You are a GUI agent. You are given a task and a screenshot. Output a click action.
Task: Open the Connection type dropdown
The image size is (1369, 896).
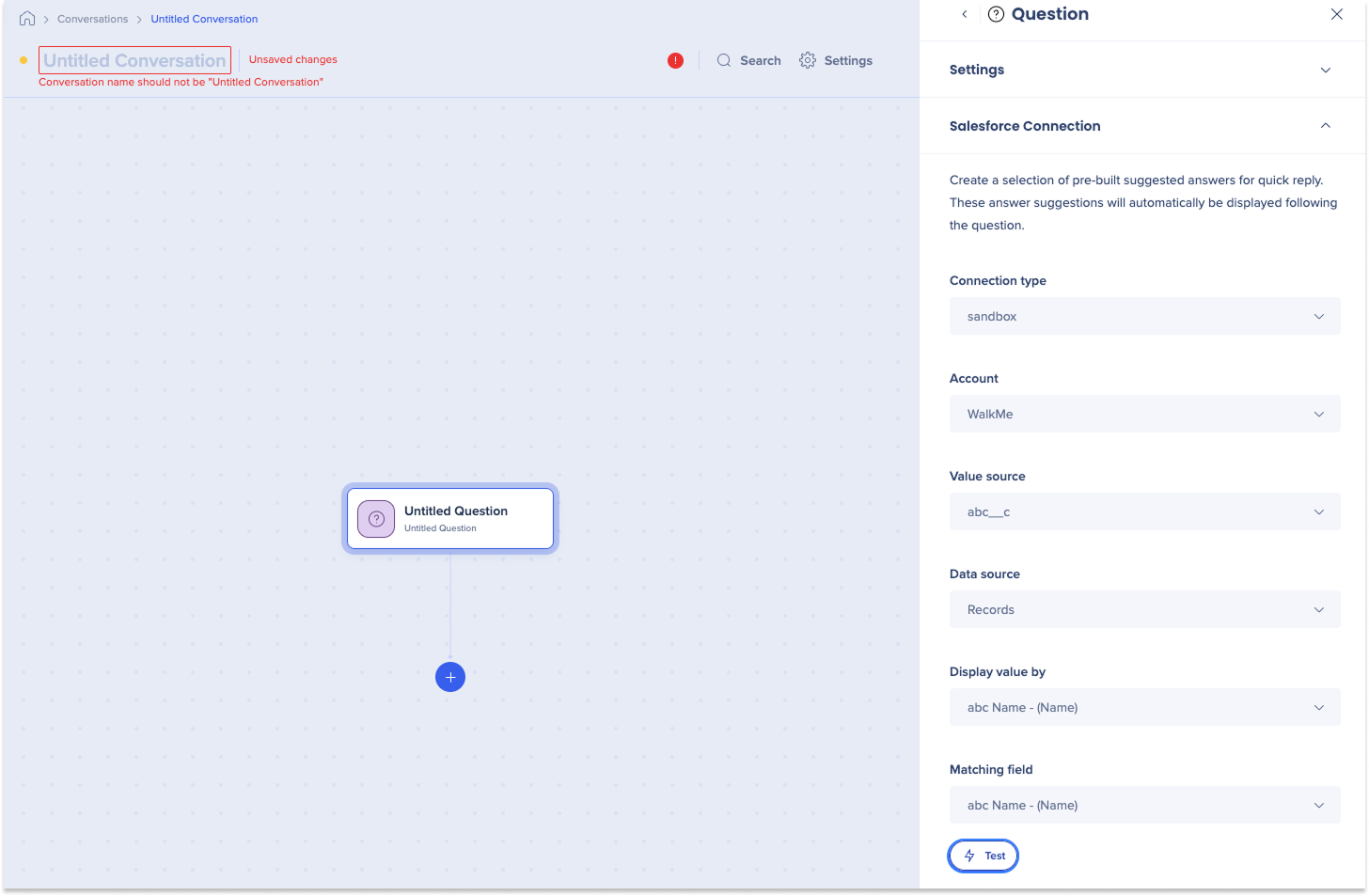1144,317
